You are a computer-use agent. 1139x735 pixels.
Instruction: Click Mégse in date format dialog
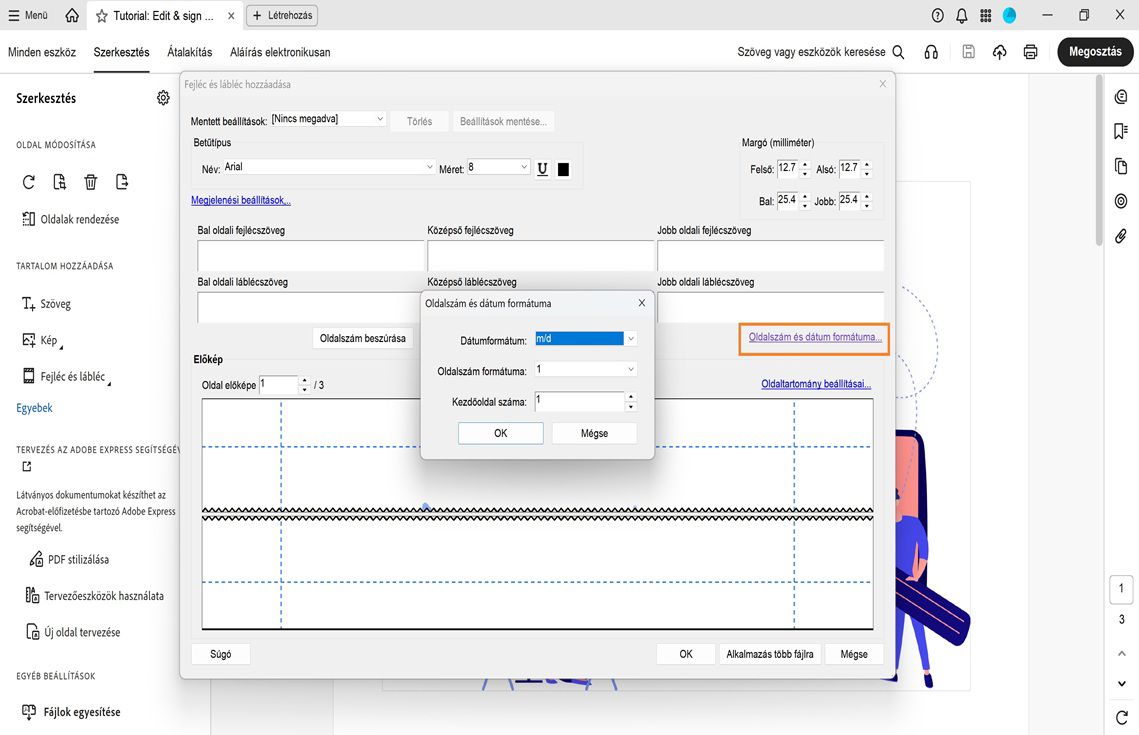(x=594, y=434)
